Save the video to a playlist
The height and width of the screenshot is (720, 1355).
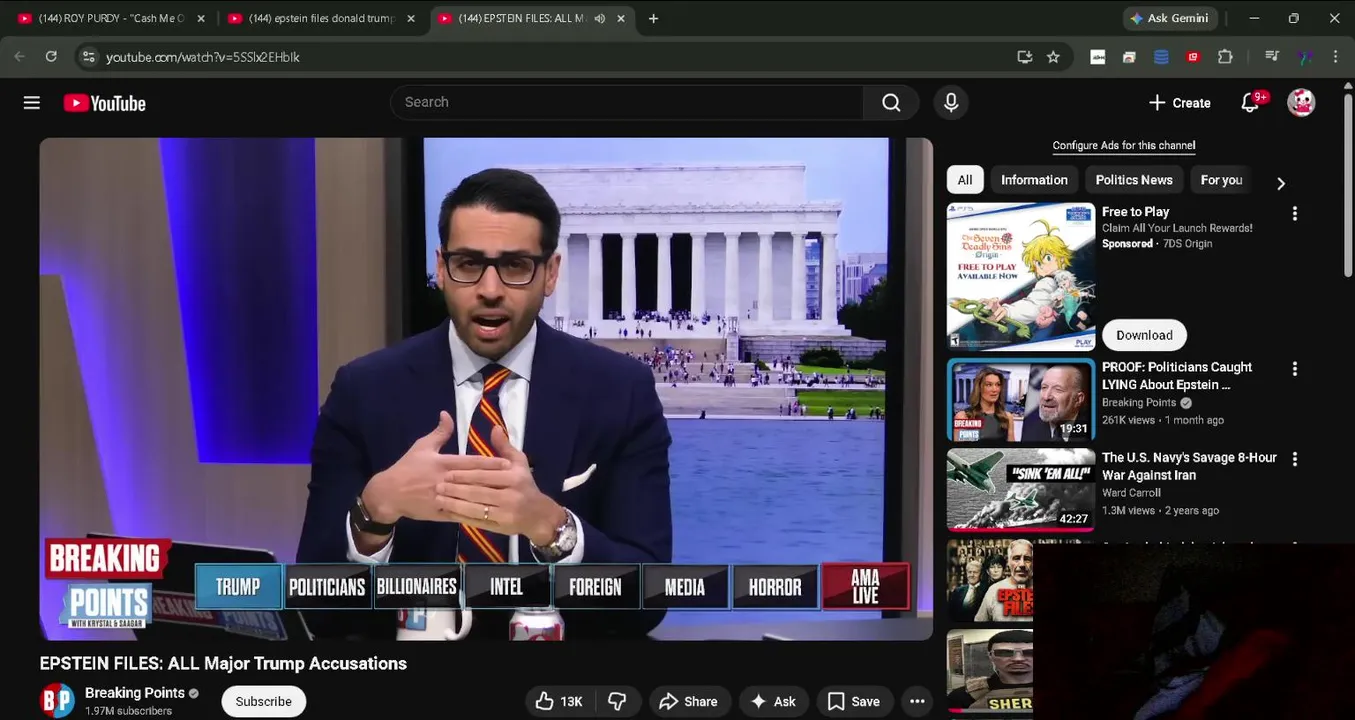click(x=853, y=702)
